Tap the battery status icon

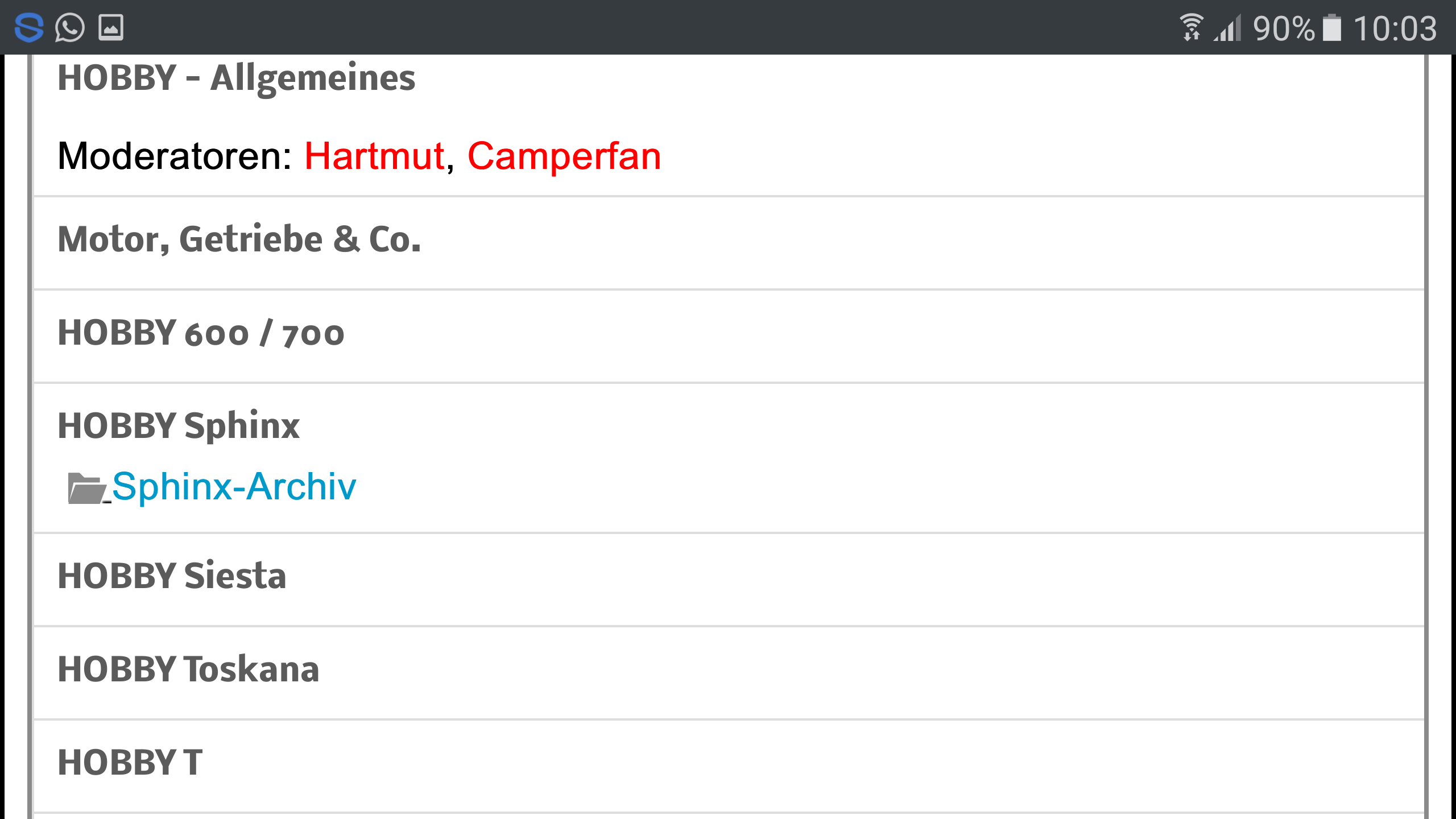coord(1332,28)
